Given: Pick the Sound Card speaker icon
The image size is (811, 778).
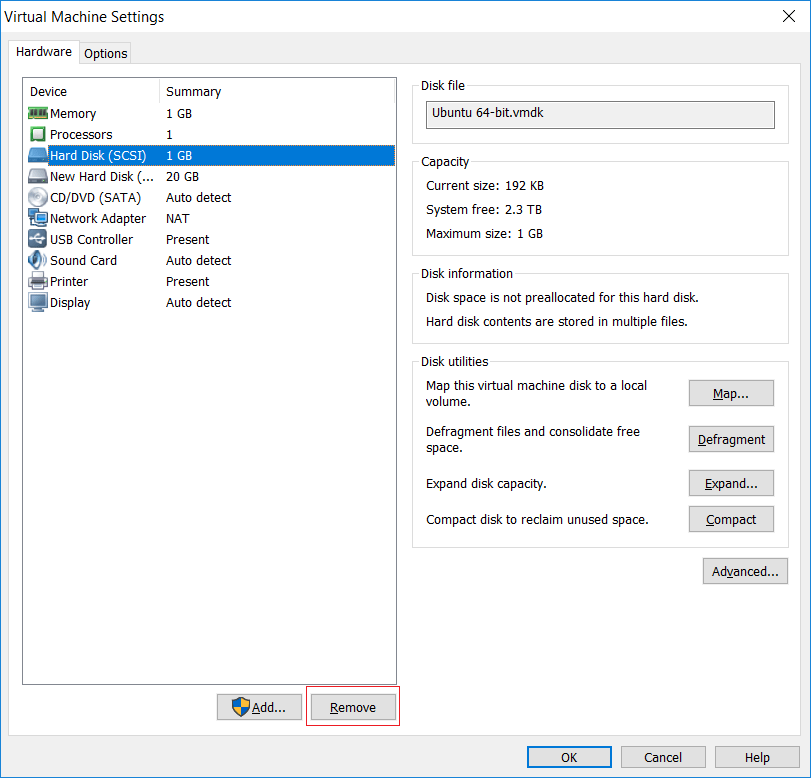Looking at the screenshot, I should [38, 260].
